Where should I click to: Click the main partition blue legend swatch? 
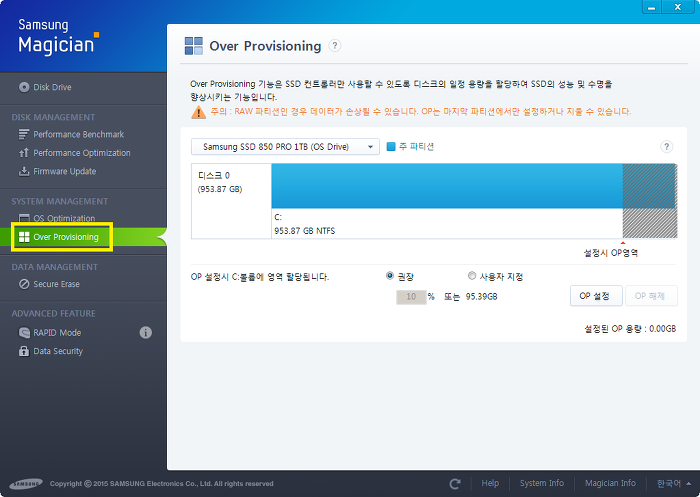click(x=391, y=146)
